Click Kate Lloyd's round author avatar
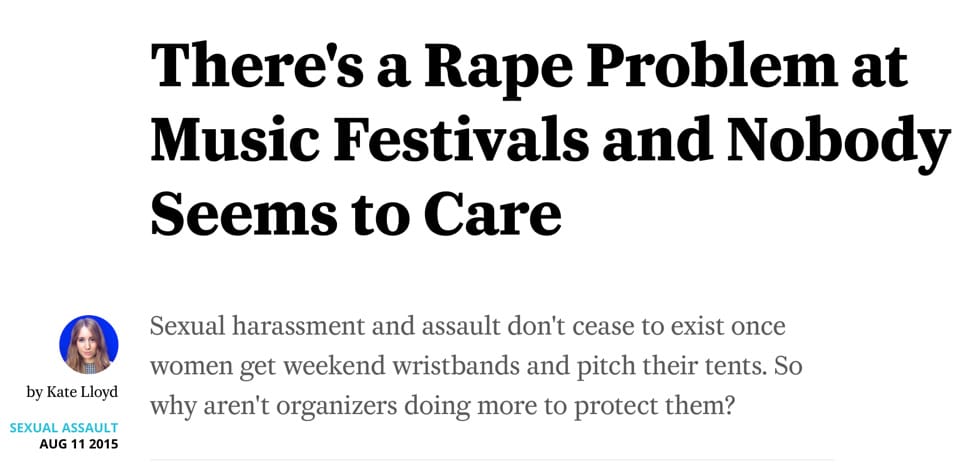This screenshot has width=978, height=467. [x=89, y=344]
